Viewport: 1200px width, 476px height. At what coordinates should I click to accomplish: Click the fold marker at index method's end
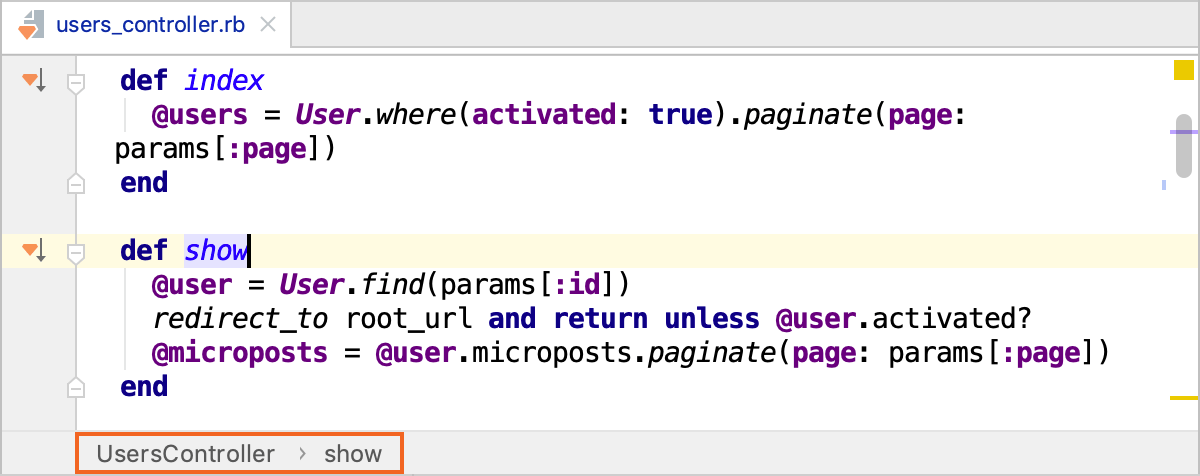point(75,183)
